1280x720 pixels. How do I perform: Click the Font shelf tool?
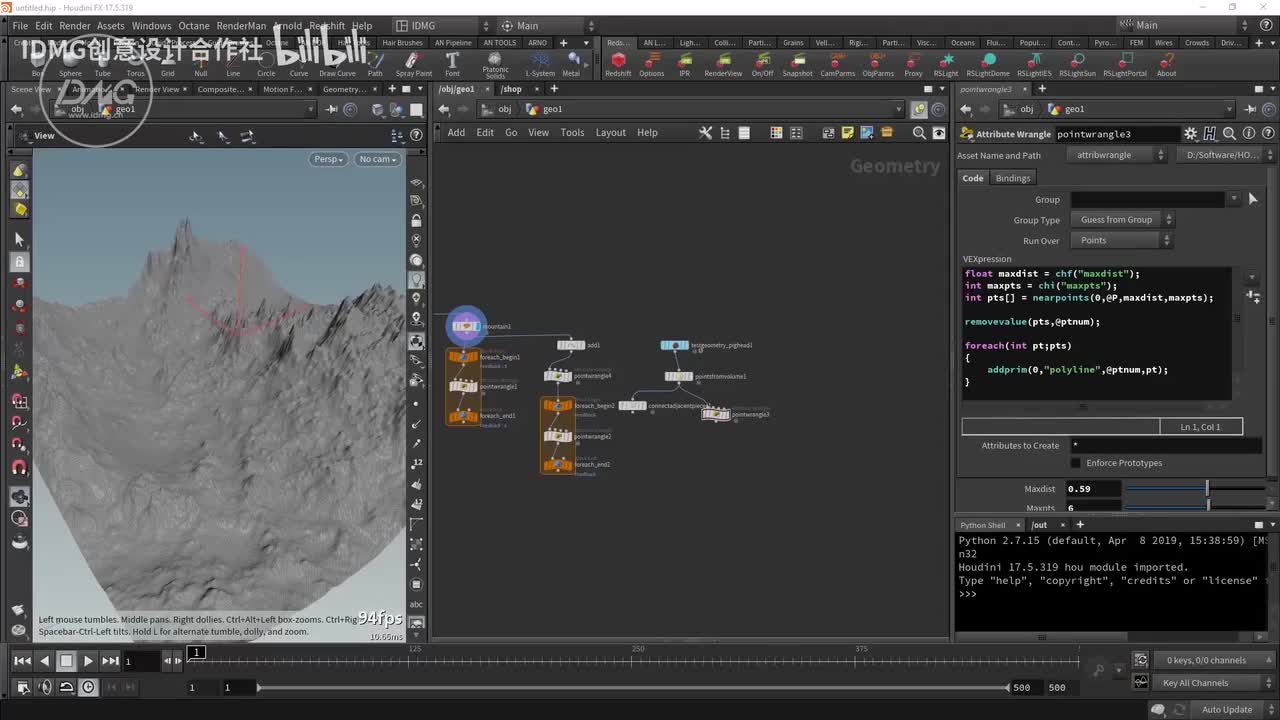pos(452,63)
